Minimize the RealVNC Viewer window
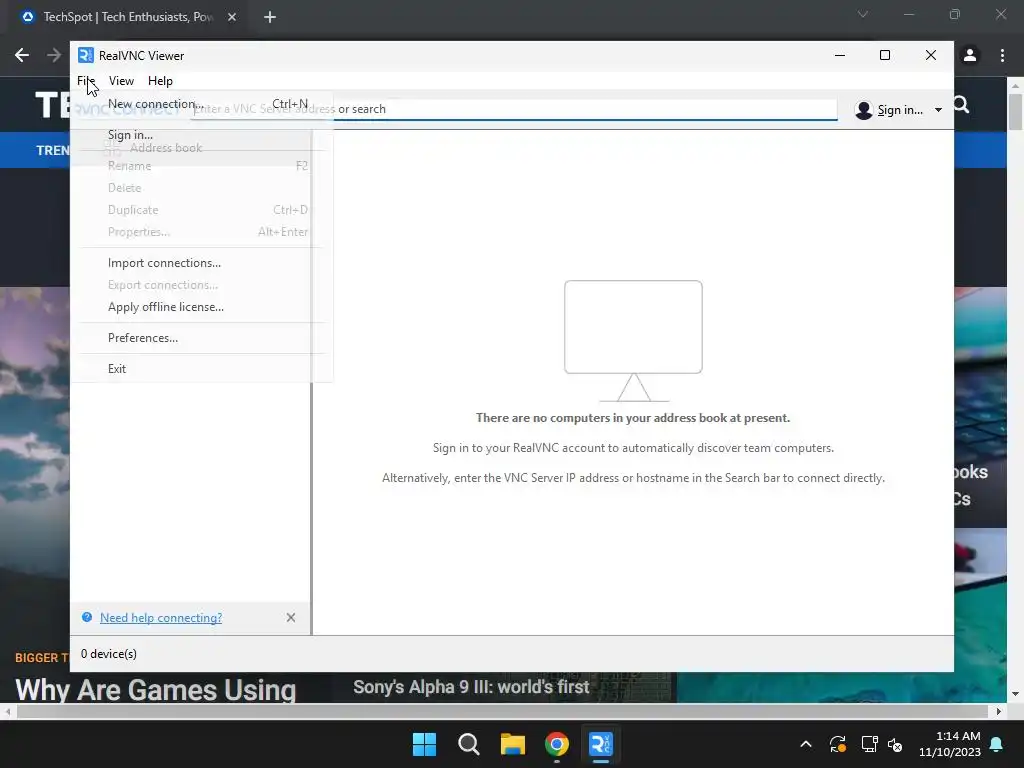The image size is (1024, 768). point(840,56)
